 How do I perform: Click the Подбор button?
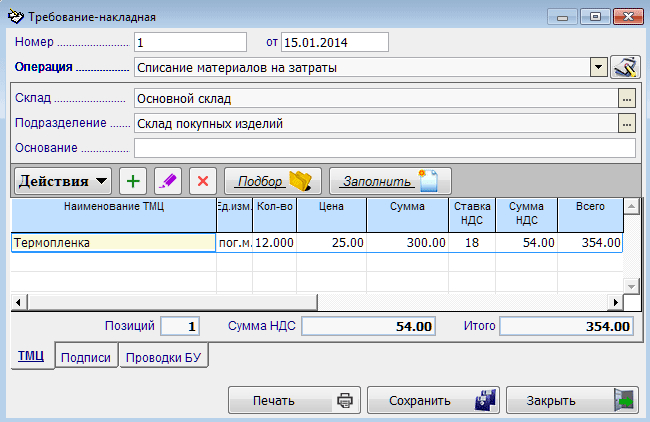click(273, 181)
